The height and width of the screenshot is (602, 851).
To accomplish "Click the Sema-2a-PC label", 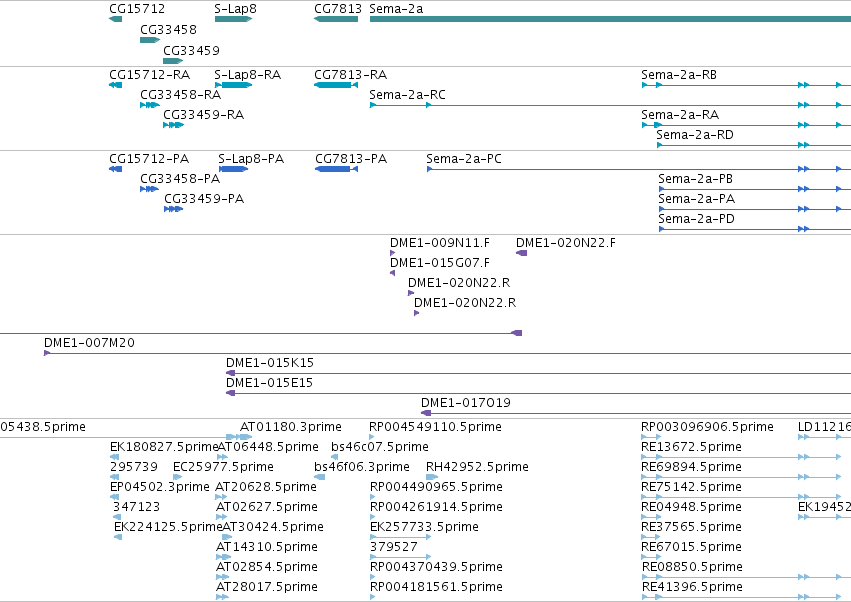I will point(464,159).
